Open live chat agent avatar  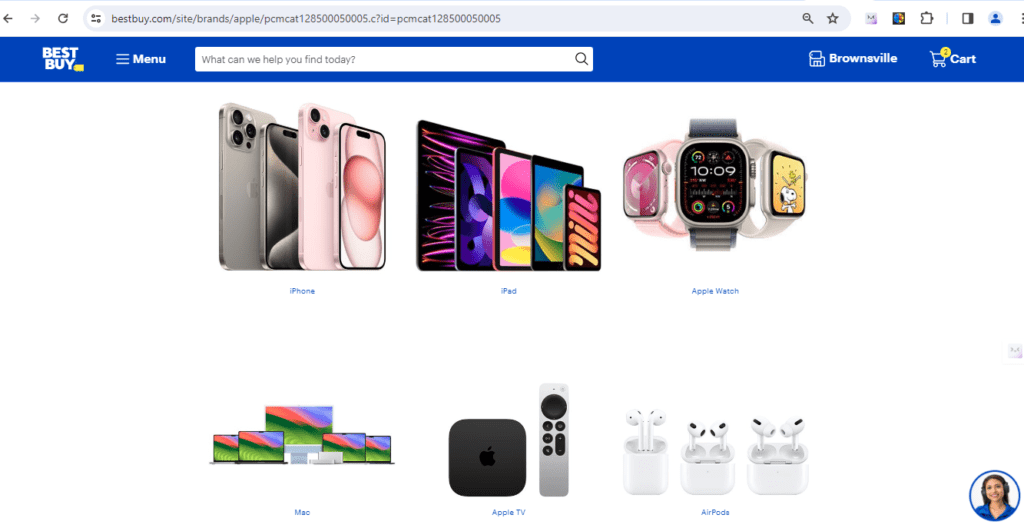995,495
